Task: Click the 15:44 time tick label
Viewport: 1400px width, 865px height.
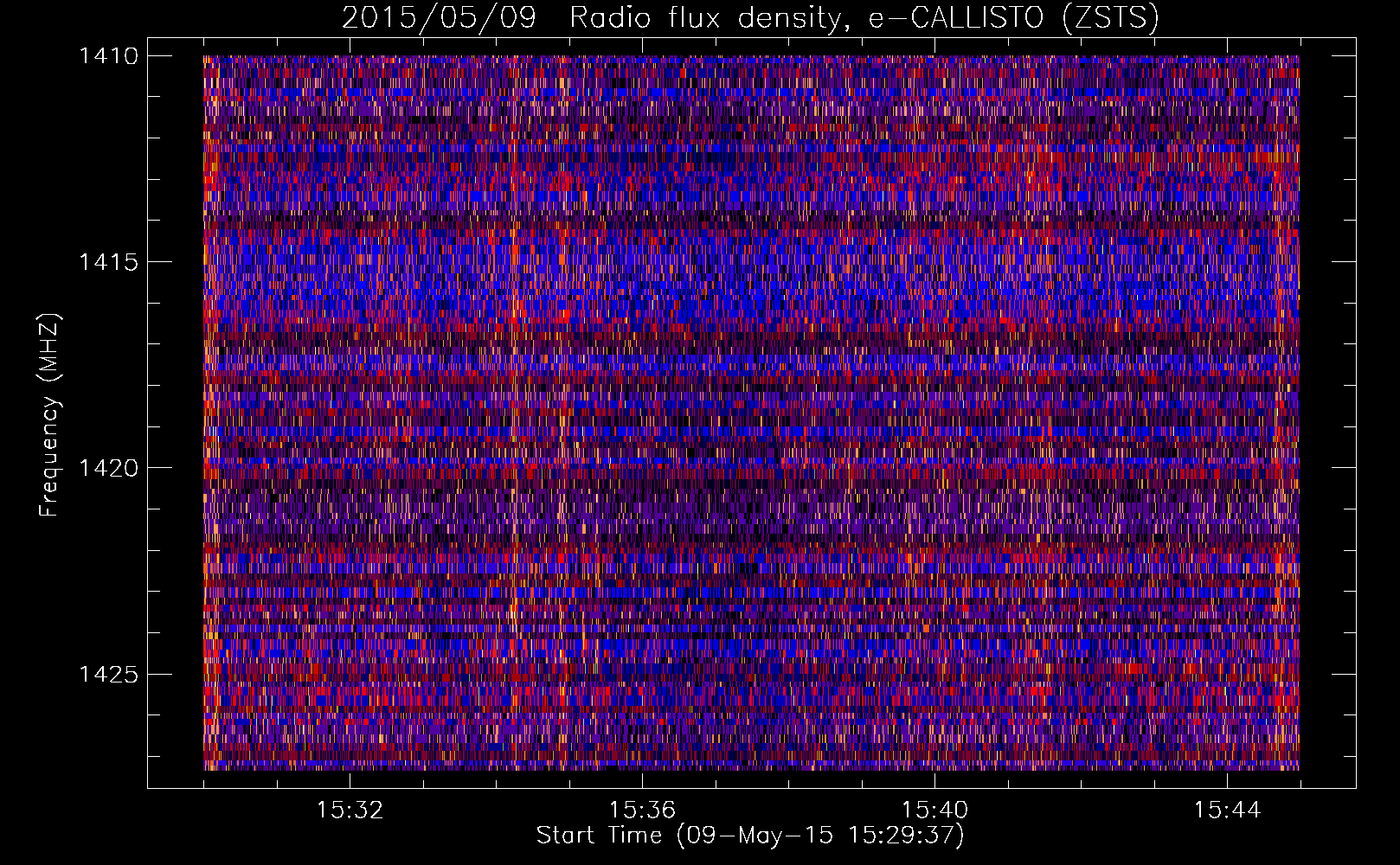Action: click(1227, 810)
